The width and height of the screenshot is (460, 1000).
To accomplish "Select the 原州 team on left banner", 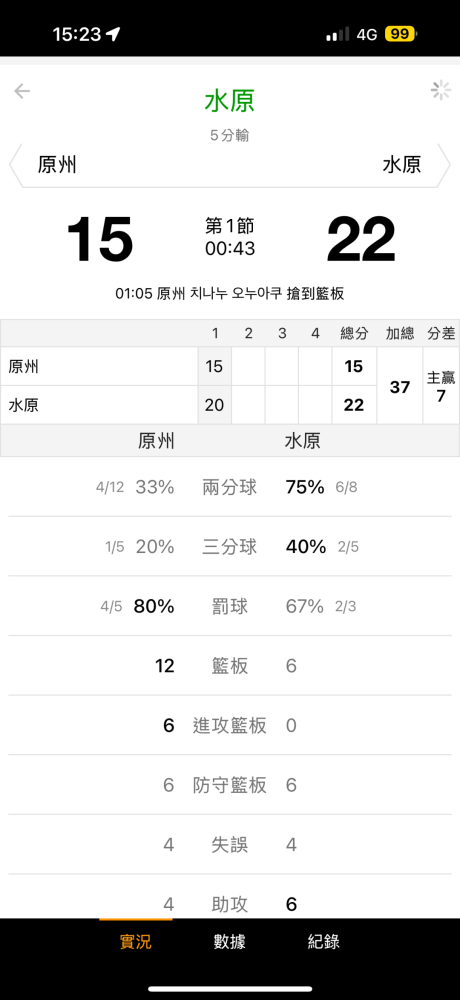I will click(x=57, y=165).
